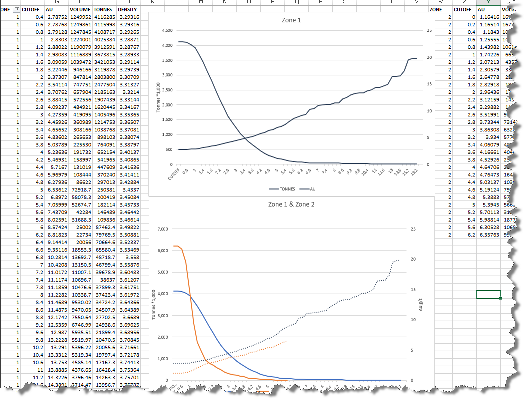The height and width of the screenshot is (399, 524).
Task: Select the ZONE header in the right table
Action: pos(440,10)
